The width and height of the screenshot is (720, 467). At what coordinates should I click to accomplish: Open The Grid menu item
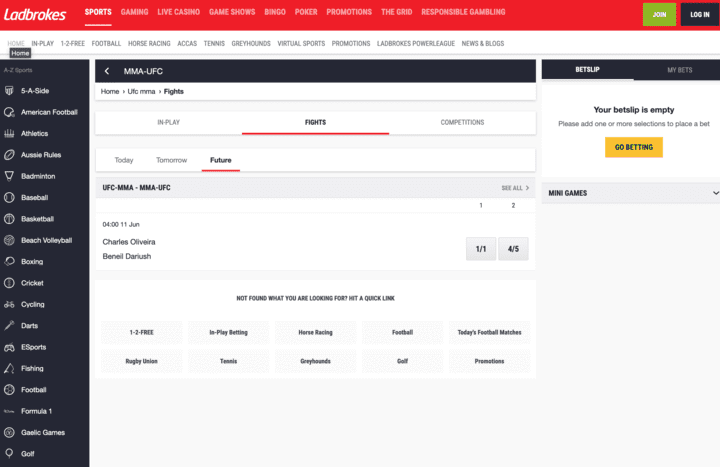click(x=397, y=12)
